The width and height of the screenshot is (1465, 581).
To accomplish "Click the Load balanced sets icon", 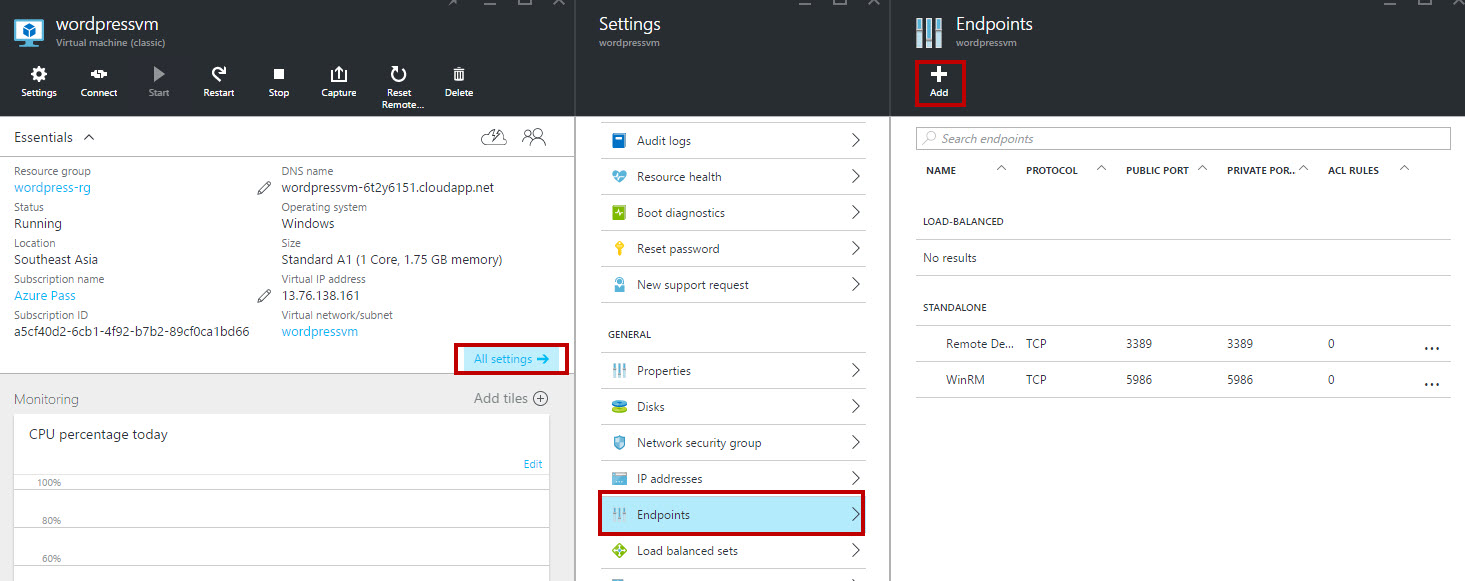I will pos(619,551).
